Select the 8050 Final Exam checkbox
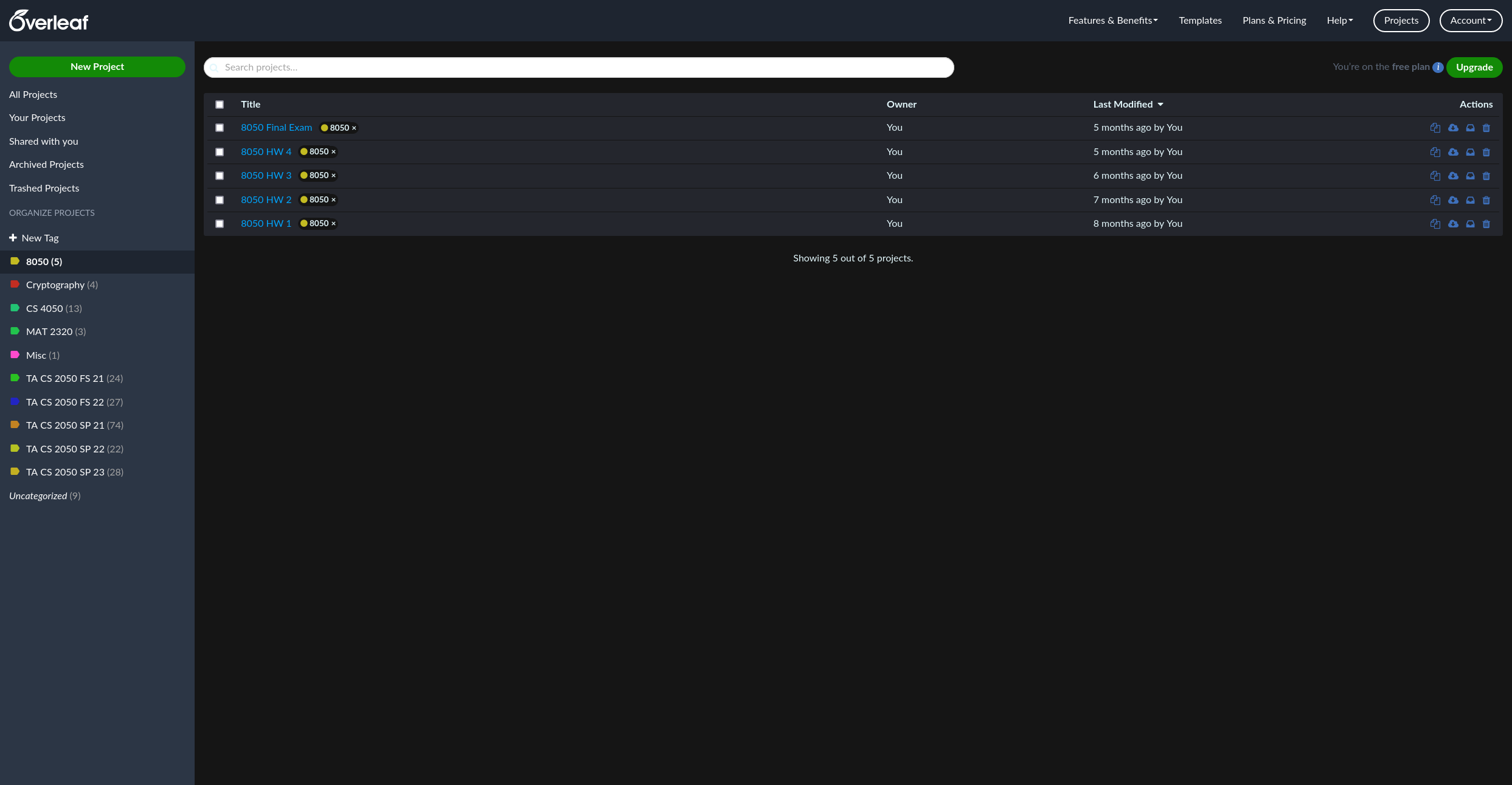1512x785 pixels. [x=220, y=128]
